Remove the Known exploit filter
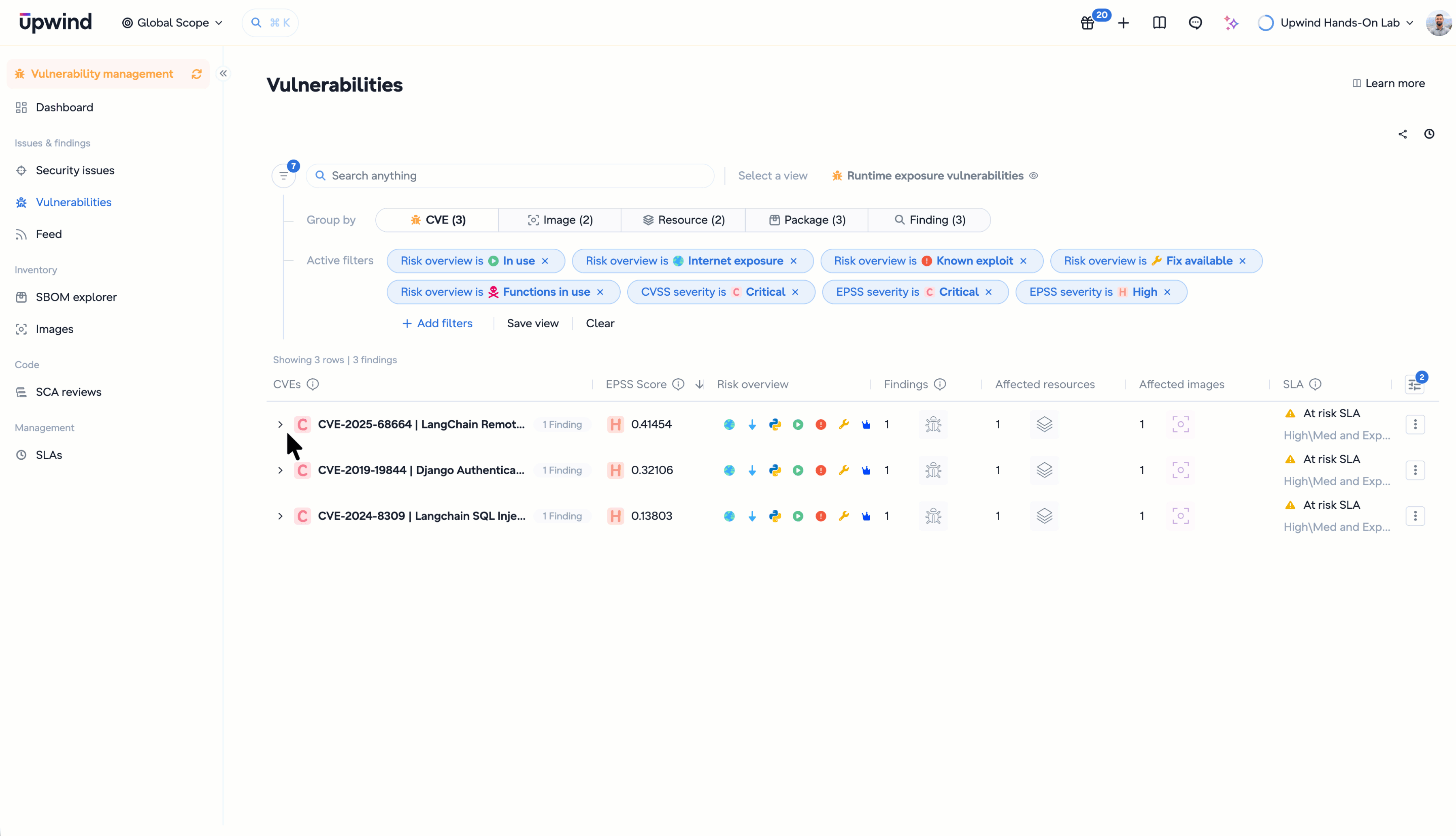 pyautogui.click(x=1023, y=261)
